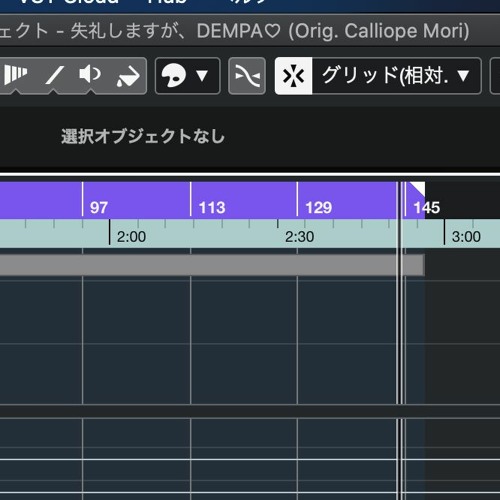This screenshot has width=500, height=500.
Task: Click the bar 145 ruler position
Action: point(427,207)
